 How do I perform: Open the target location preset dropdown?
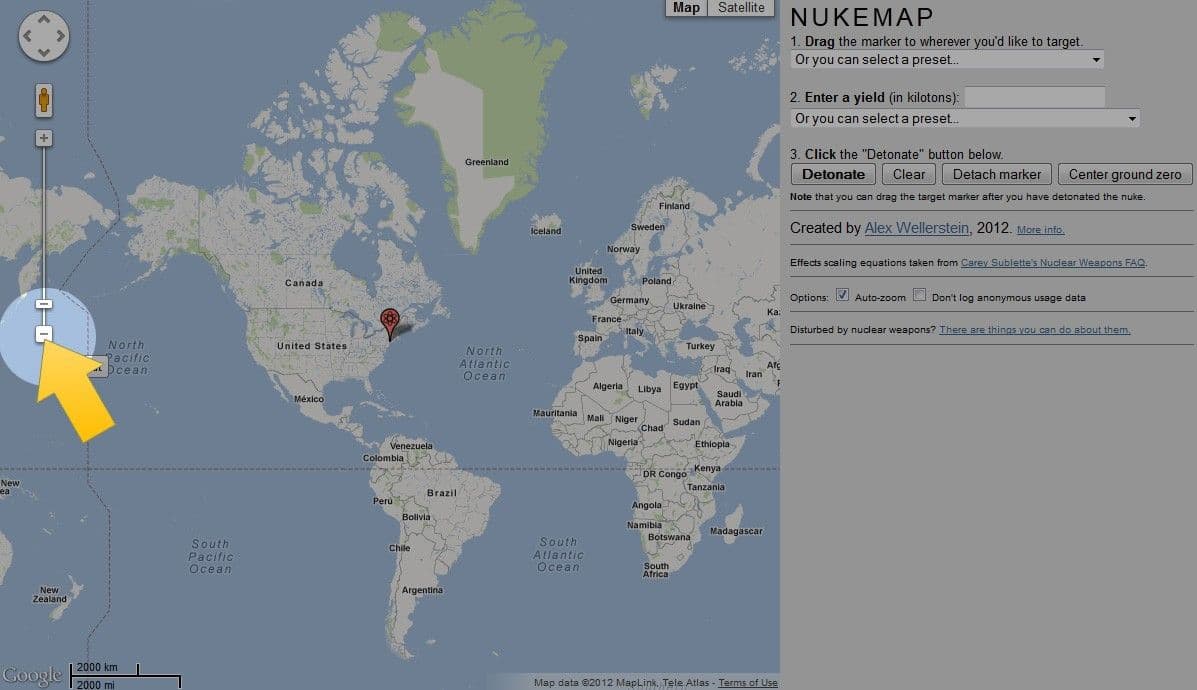click(x=947, y=60)
